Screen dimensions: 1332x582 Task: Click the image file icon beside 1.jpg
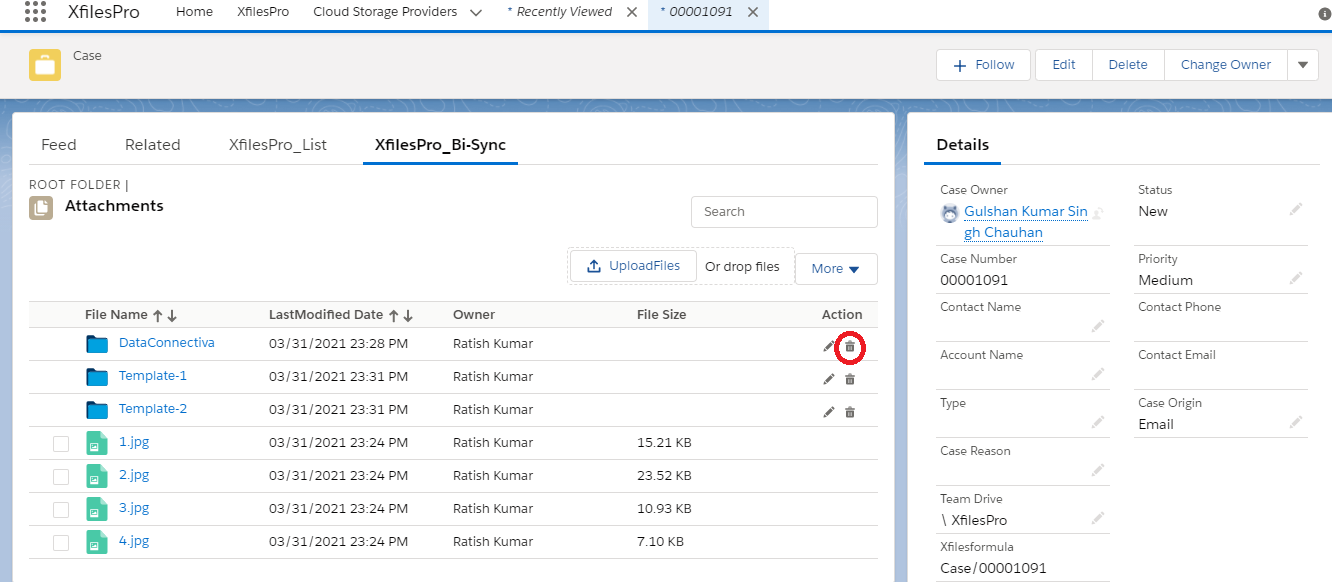(x=96, y=443)
